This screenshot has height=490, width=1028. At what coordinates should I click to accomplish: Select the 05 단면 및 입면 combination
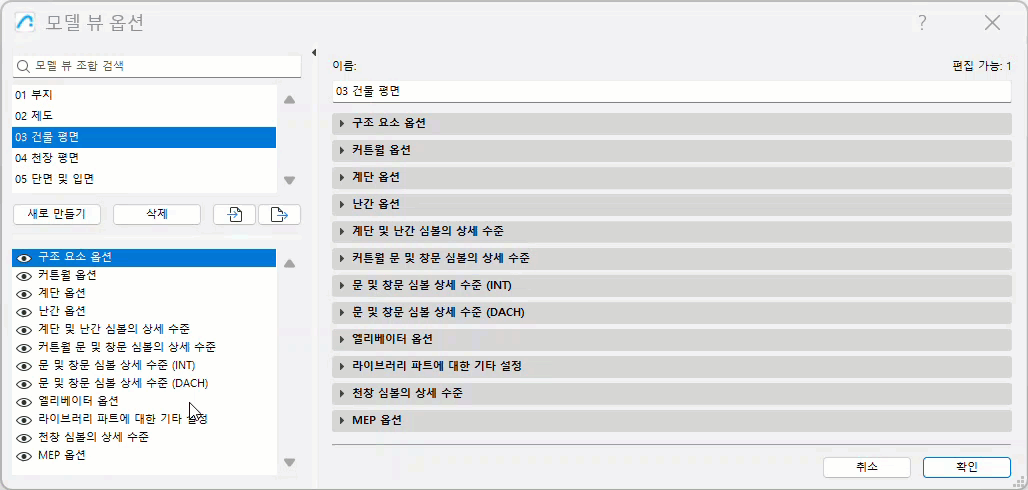pos(144,179)
